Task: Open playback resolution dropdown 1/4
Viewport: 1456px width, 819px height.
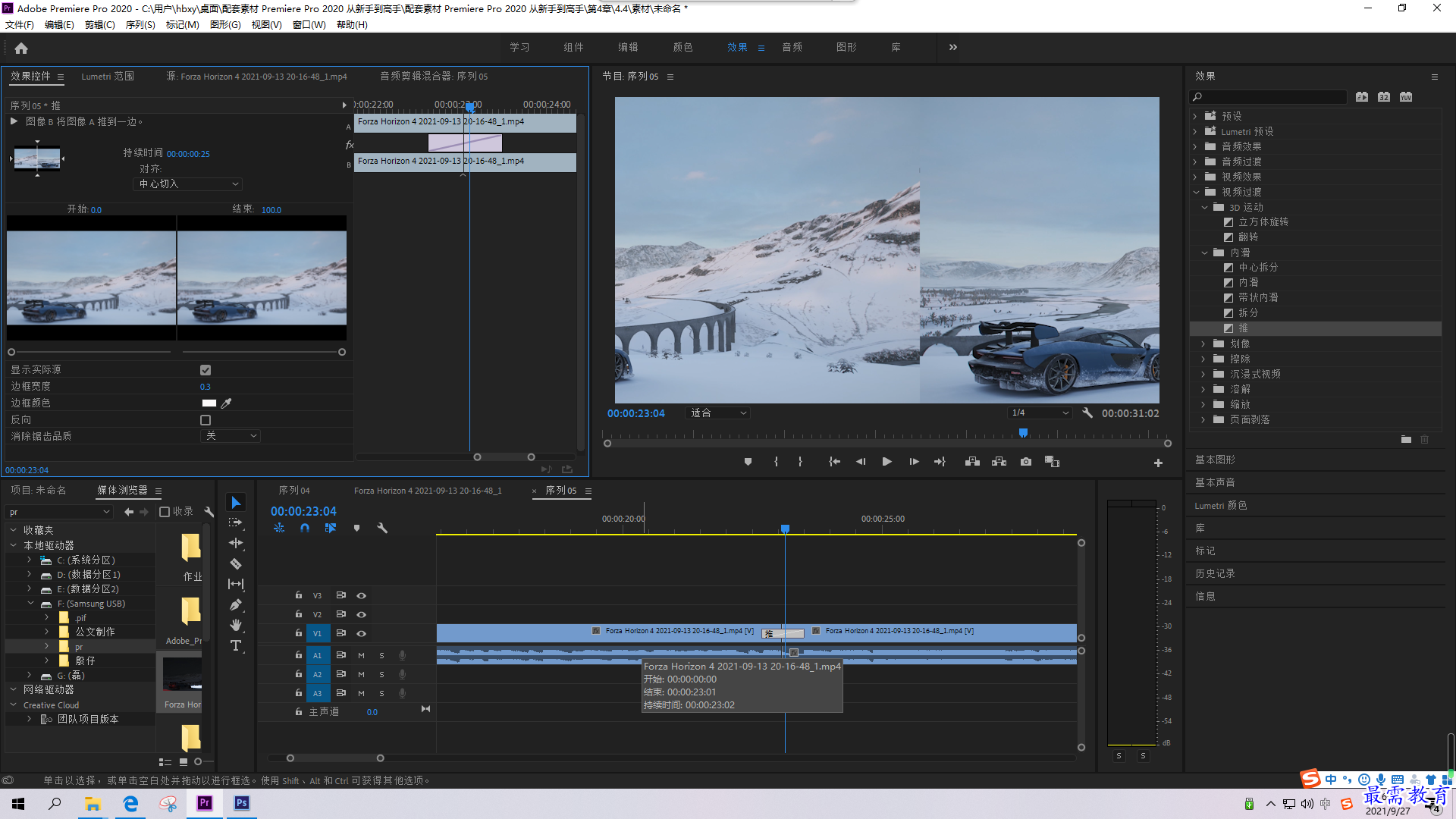Action: 1040,413
